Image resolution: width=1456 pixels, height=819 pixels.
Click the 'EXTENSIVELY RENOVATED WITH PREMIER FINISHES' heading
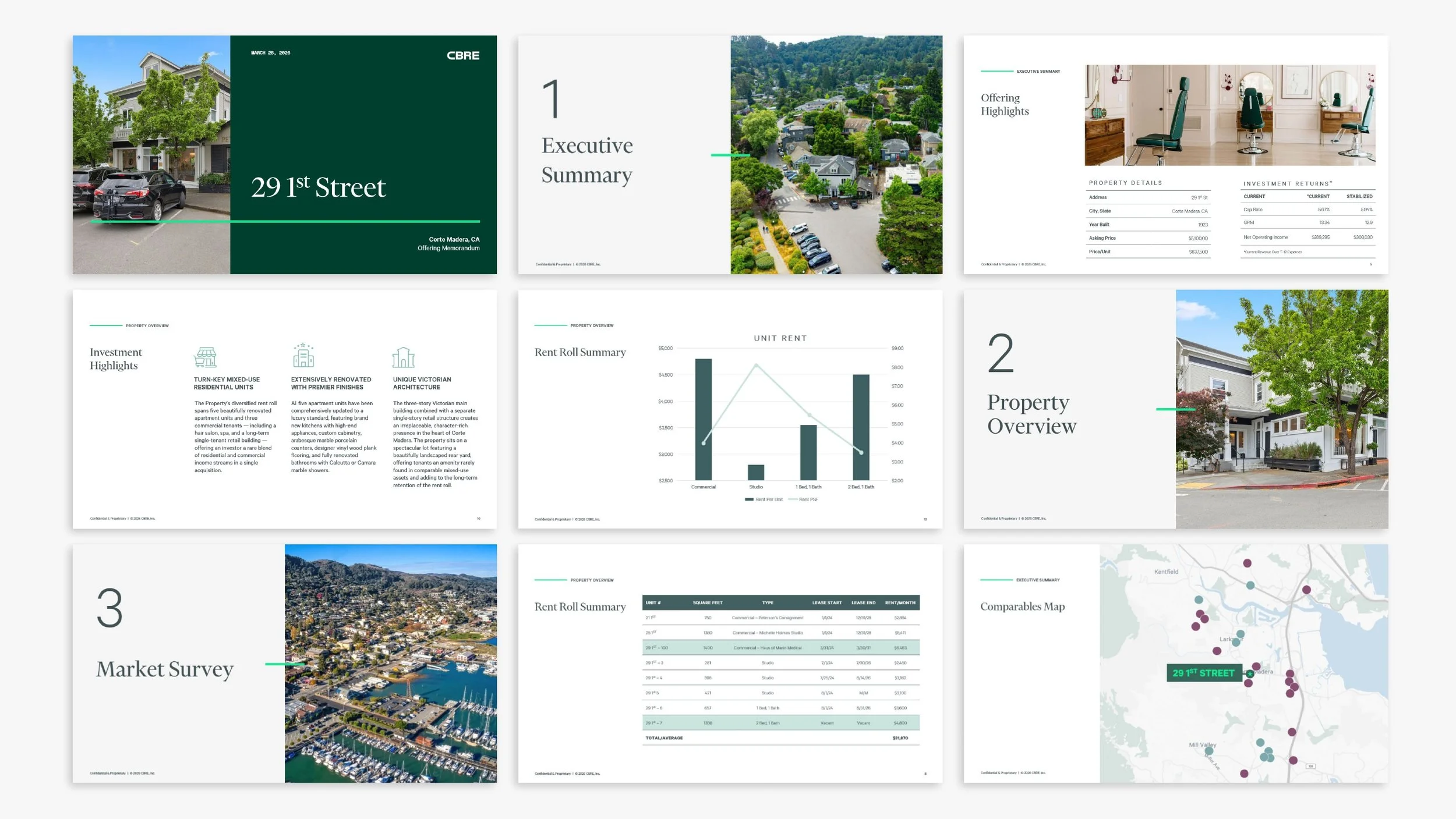(331, 383)
